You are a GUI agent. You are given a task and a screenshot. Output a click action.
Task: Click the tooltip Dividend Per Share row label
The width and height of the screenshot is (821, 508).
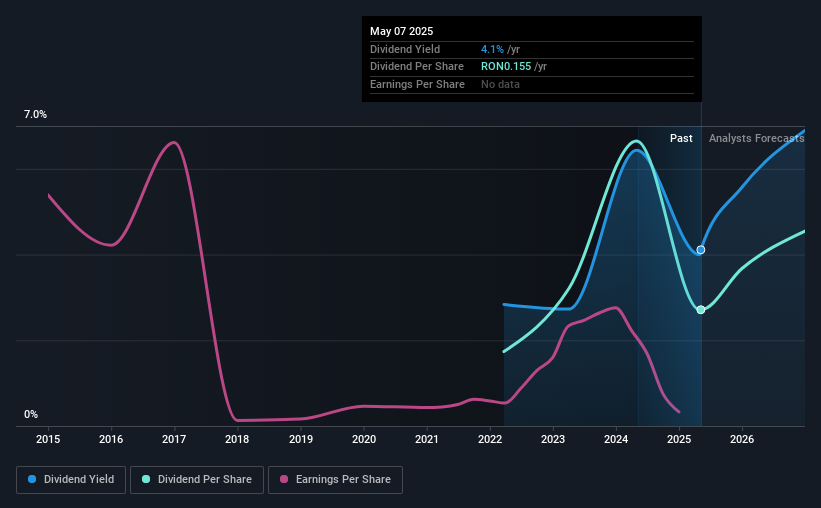pyautogui.click(x=417, y=67)
